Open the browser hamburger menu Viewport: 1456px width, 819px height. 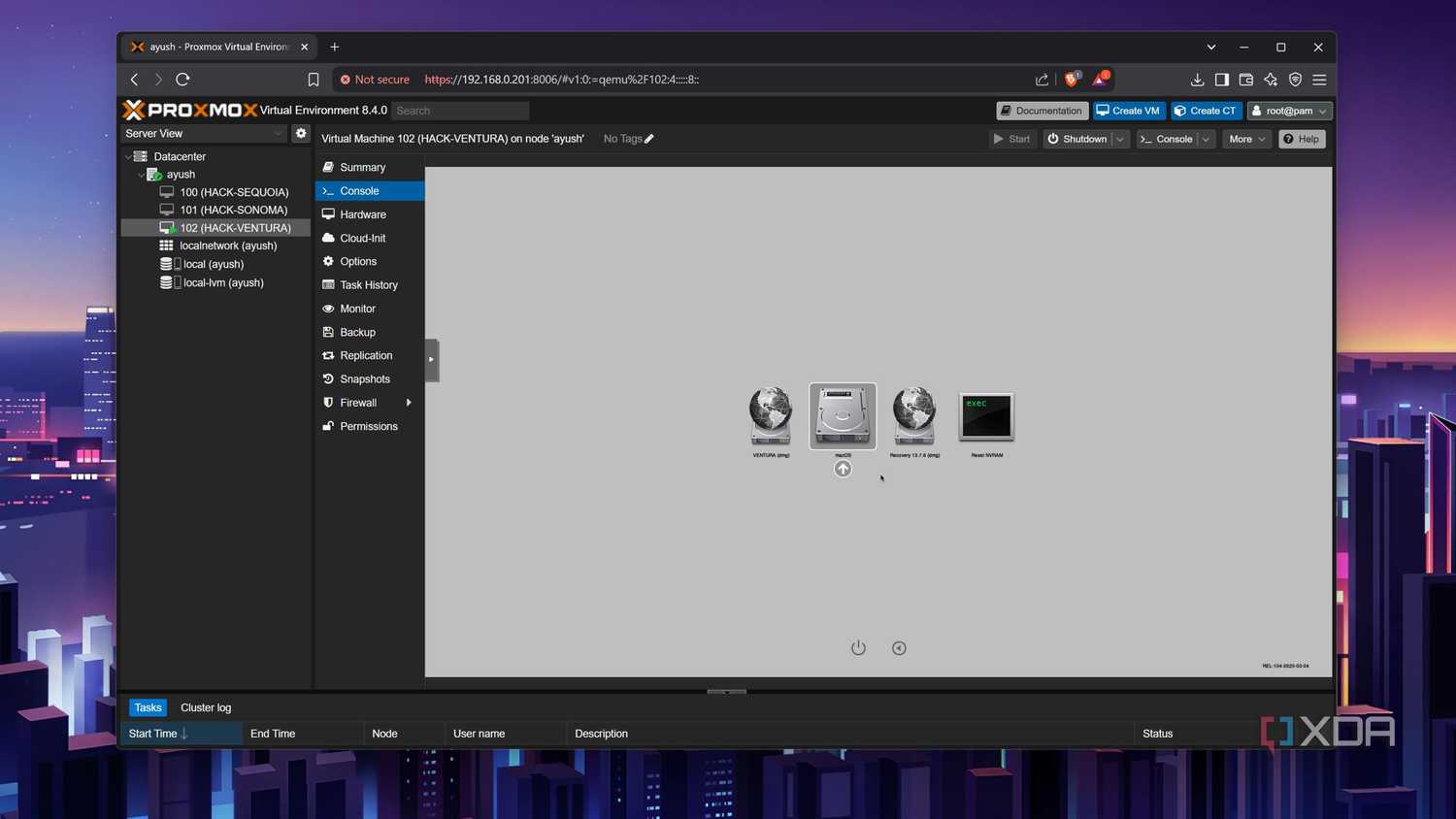point(1319,80)
